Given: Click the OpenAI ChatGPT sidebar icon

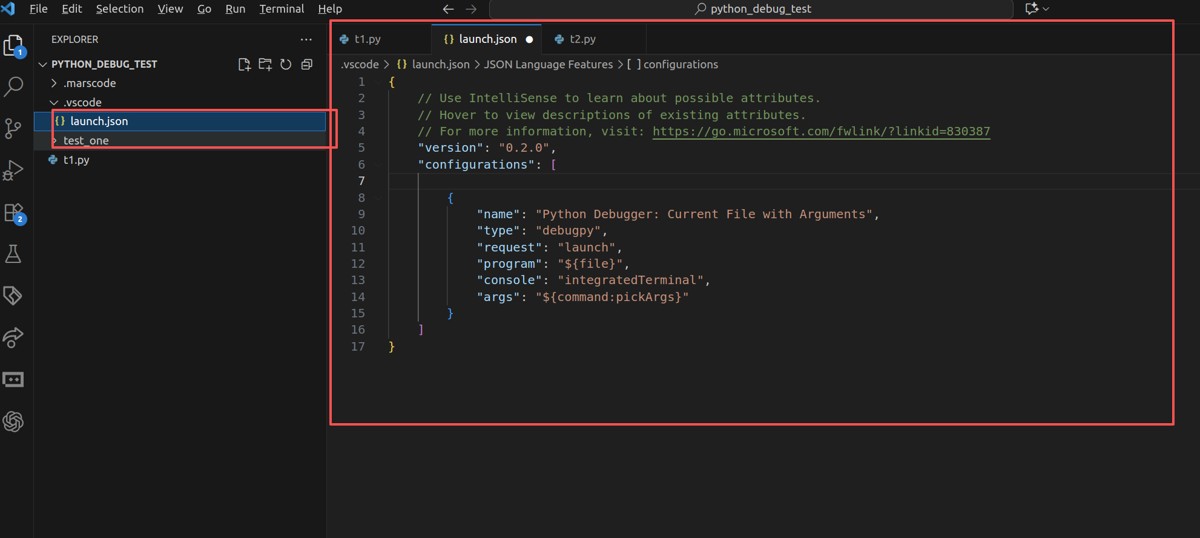Looking at the screenshot, I should point(14,422).
